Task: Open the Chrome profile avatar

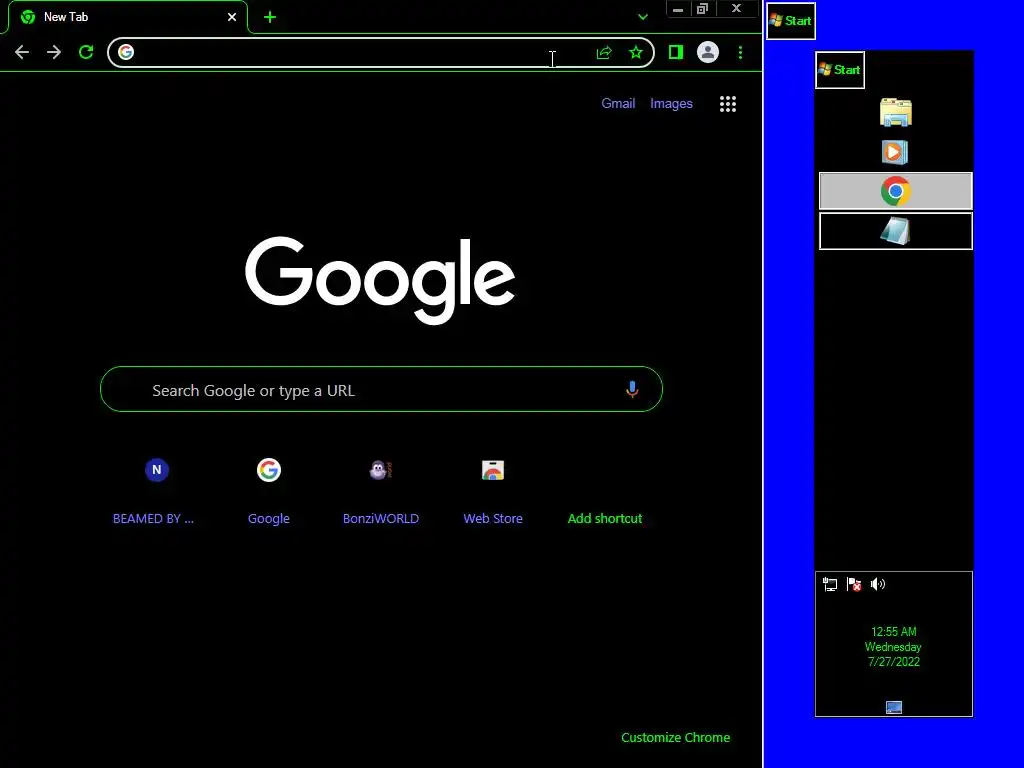Action: (x=708, y=52)
